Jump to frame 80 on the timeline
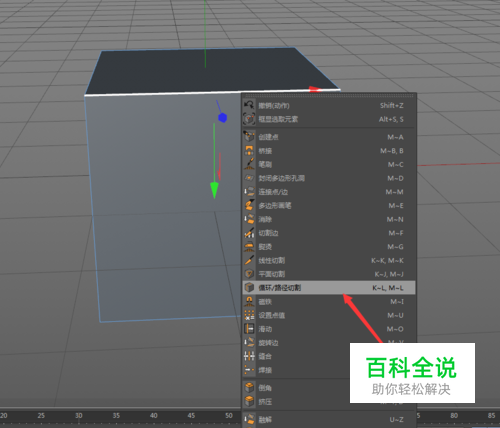Viewport: 500px width, 428px height. [x=454, y=415]
